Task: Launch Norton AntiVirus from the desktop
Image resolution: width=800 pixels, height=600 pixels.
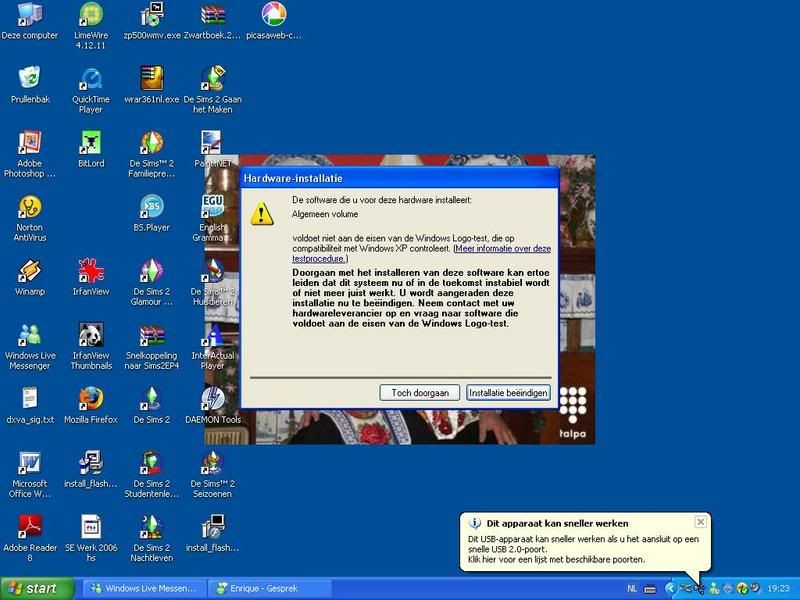Action: pyautogui.click(x=30, y=218)
